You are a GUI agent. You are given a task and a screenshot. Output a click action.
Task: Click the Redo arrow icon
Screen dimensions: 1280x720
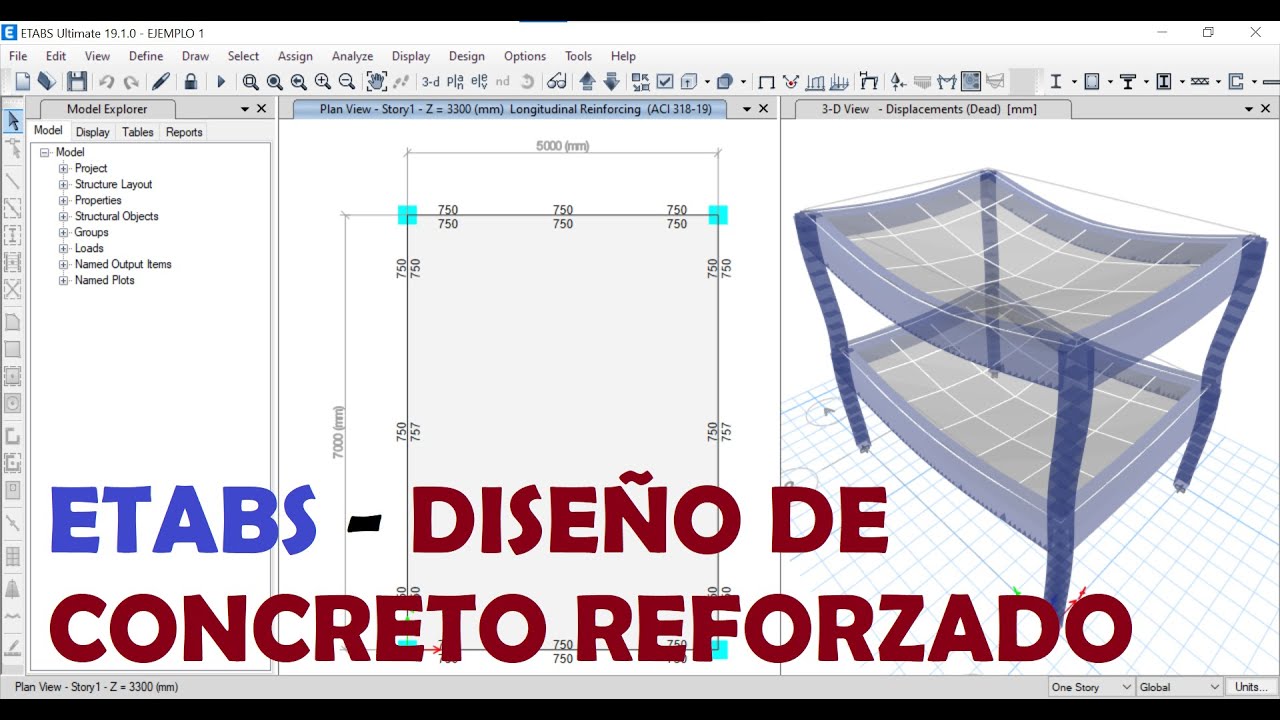(x=131, y=82)
